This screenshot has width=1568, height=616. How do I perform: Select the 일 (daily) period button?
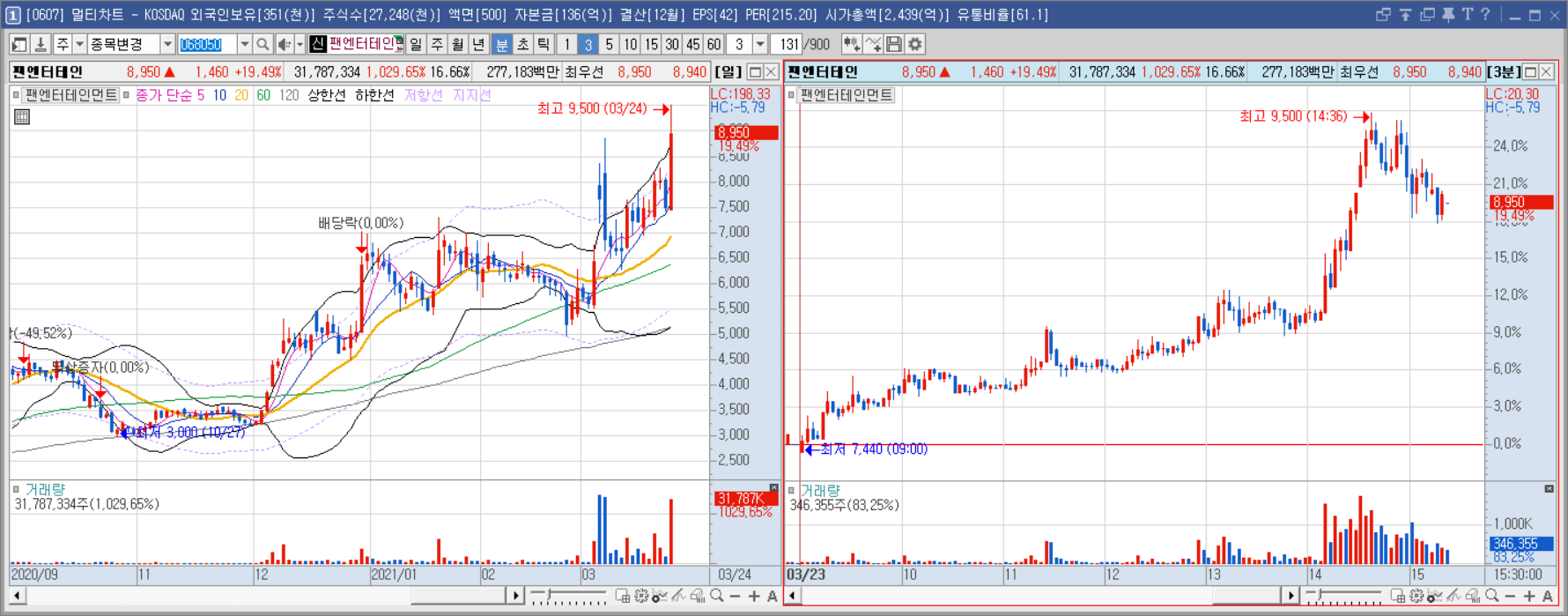click(x=416, y=44)
